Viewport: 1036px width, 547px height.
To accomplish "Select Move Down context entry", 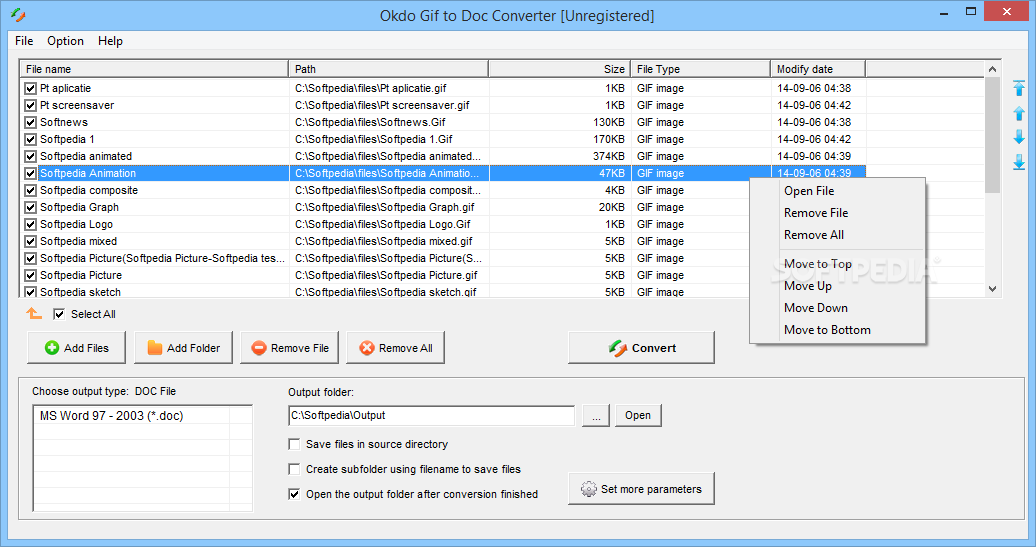I will 837,308.
